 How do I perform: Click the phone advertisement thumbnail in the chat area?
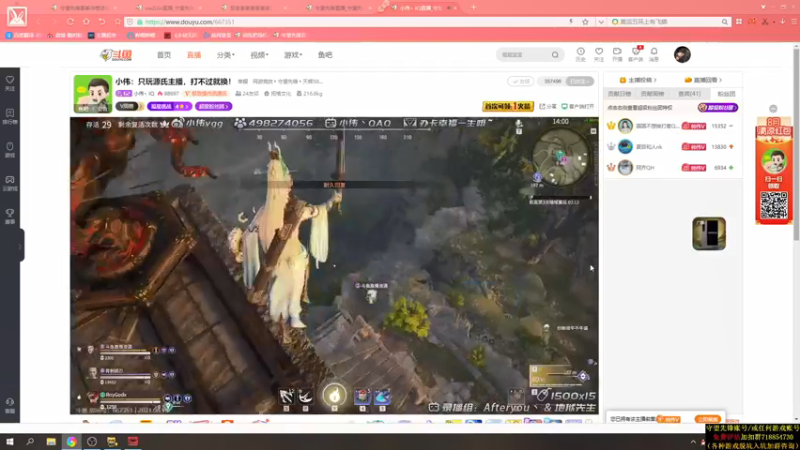(709, 234)
